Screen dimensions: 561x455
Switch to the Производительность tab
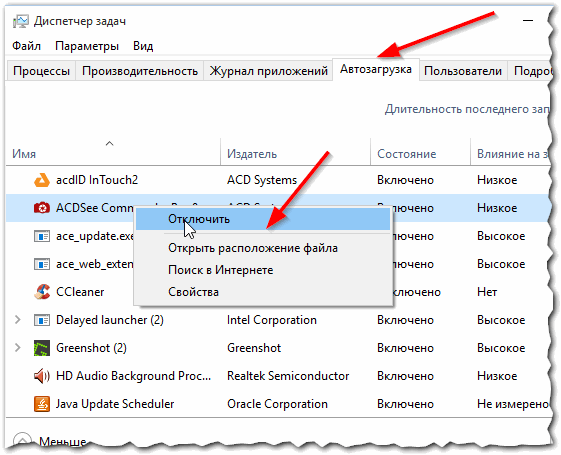[x=140, y=71]
